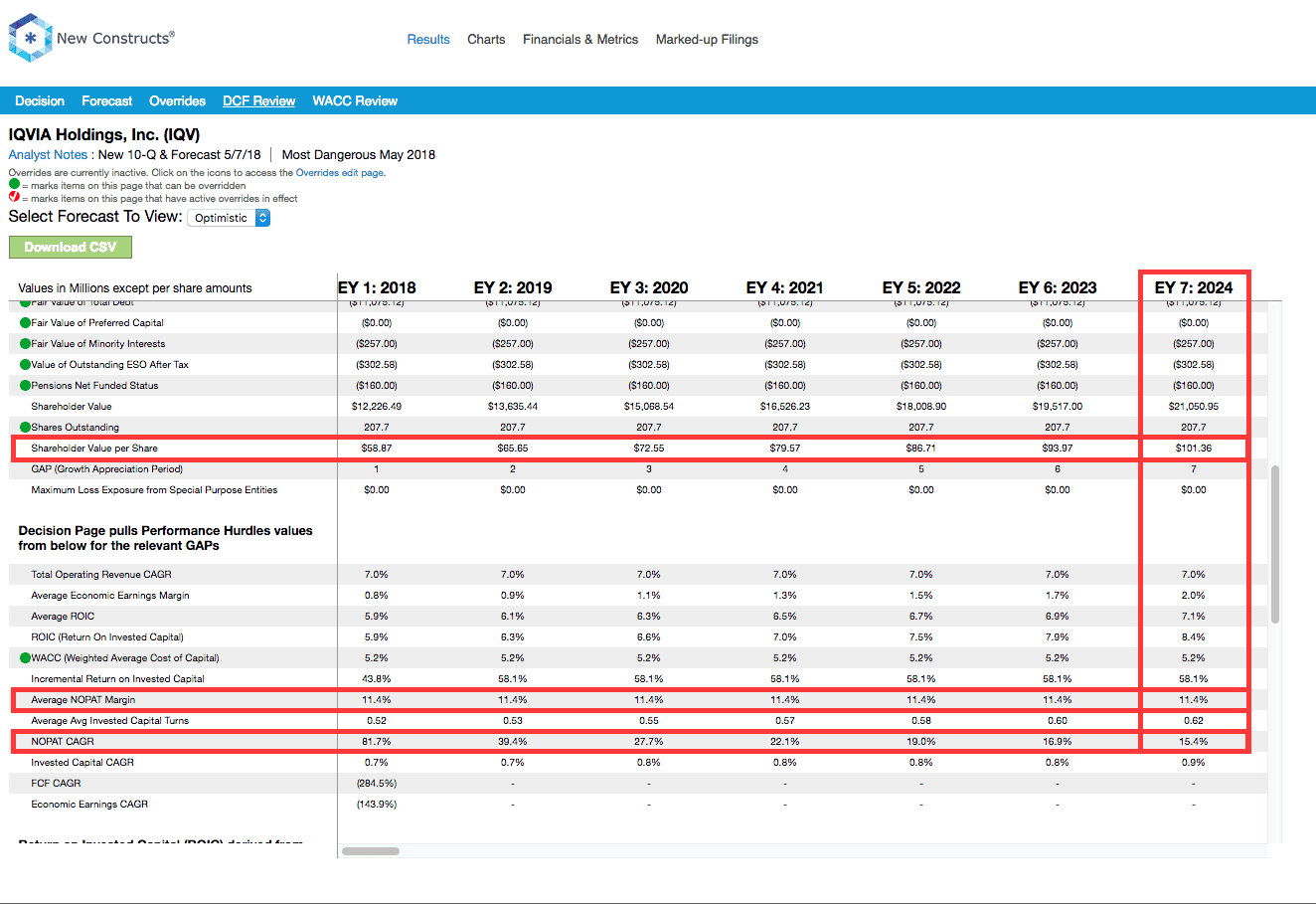Follow the Overrides edit page link
Image resolution: width=1316 pixels, height=904 pixels.
(340, 172)
